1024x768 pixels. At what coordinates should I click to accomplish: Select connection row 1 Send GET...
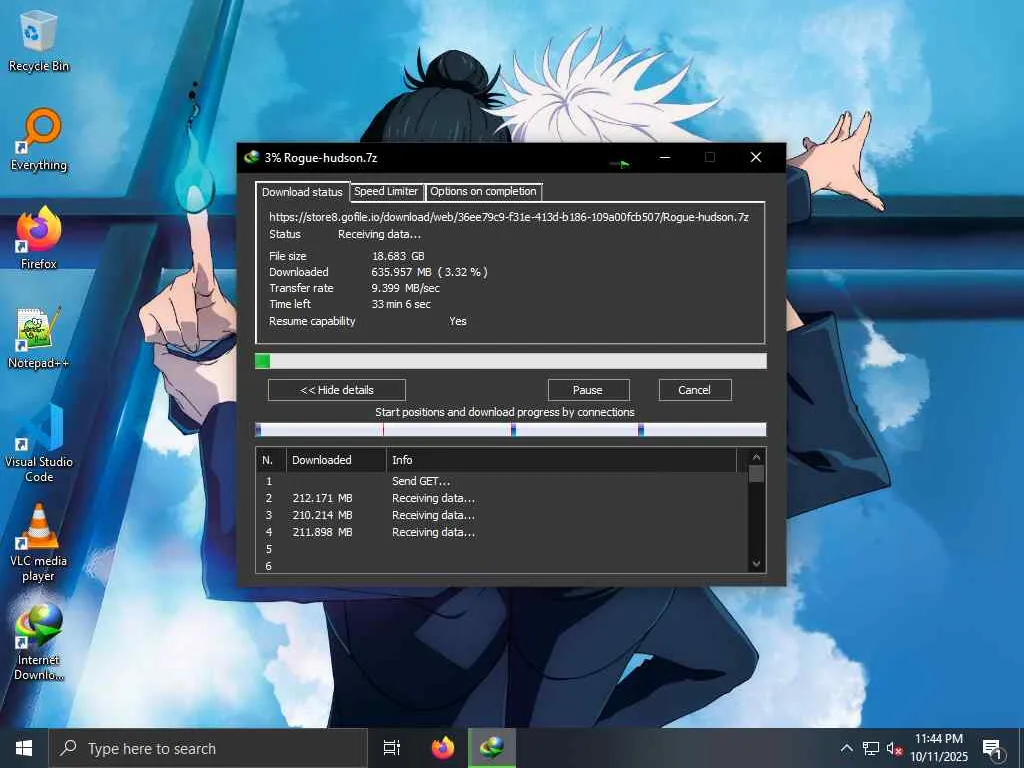click(x=502, y=481)
